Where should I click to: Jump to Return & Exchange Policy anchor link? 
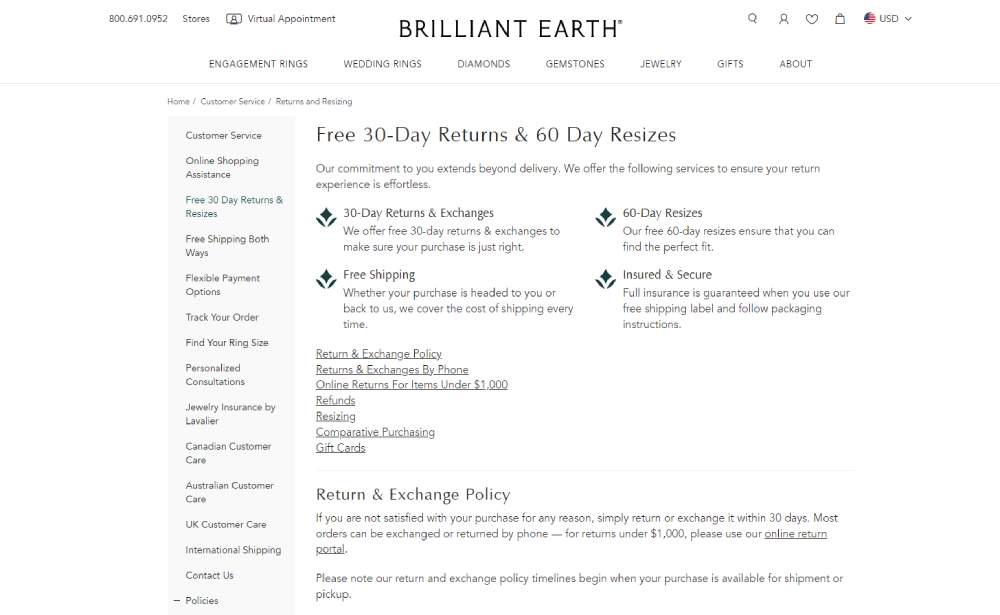(x=379, y=353)
